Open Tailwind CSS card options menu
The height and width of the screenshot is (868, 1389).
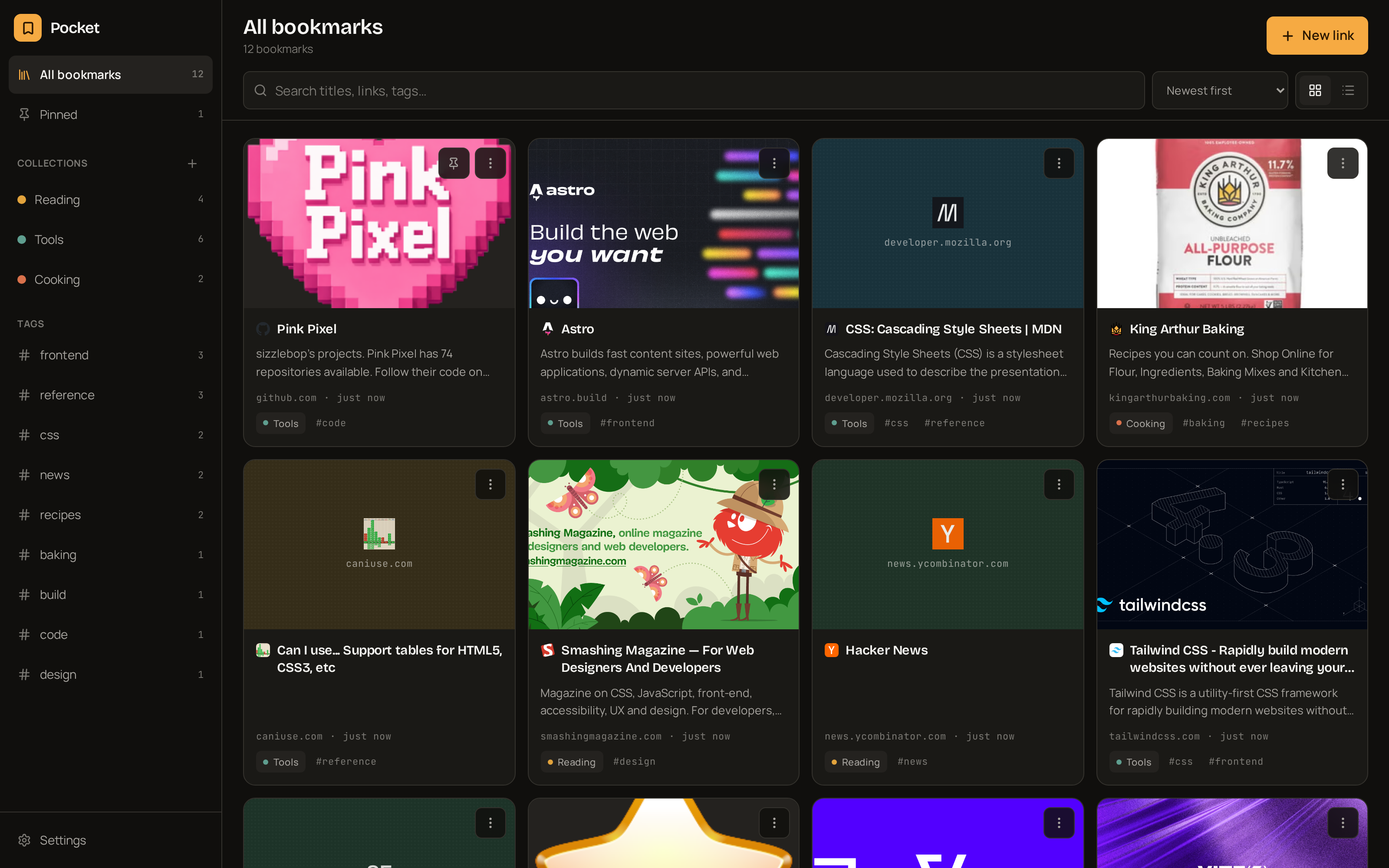coord(1343,484)
